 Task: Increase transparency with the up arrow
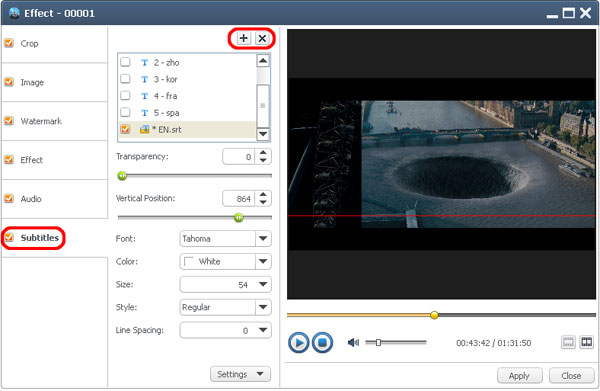point(263,153)
